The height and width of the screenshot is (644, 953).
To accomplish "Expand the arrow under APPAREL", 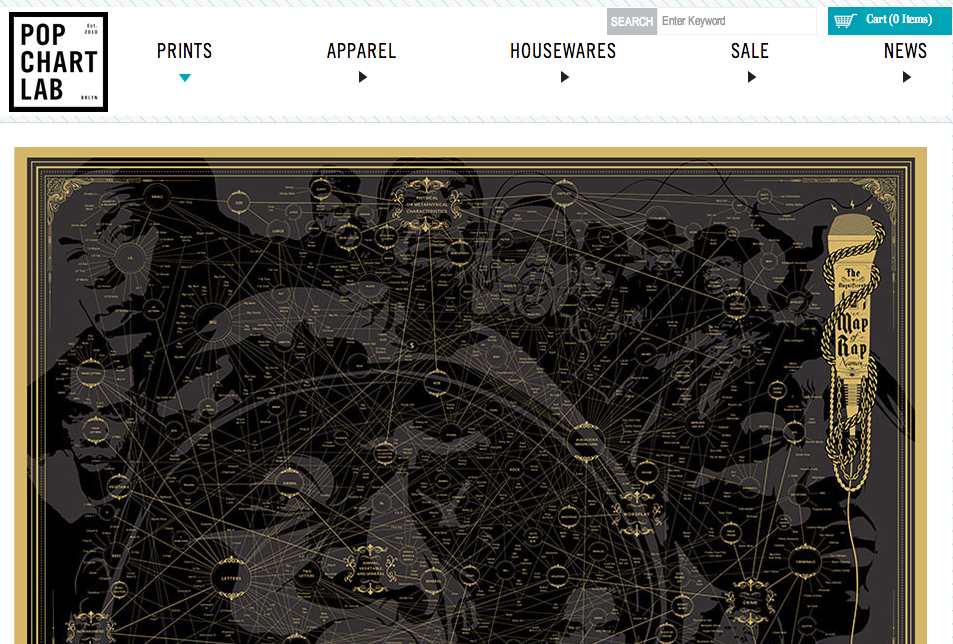I will click(x=363, y=77).
